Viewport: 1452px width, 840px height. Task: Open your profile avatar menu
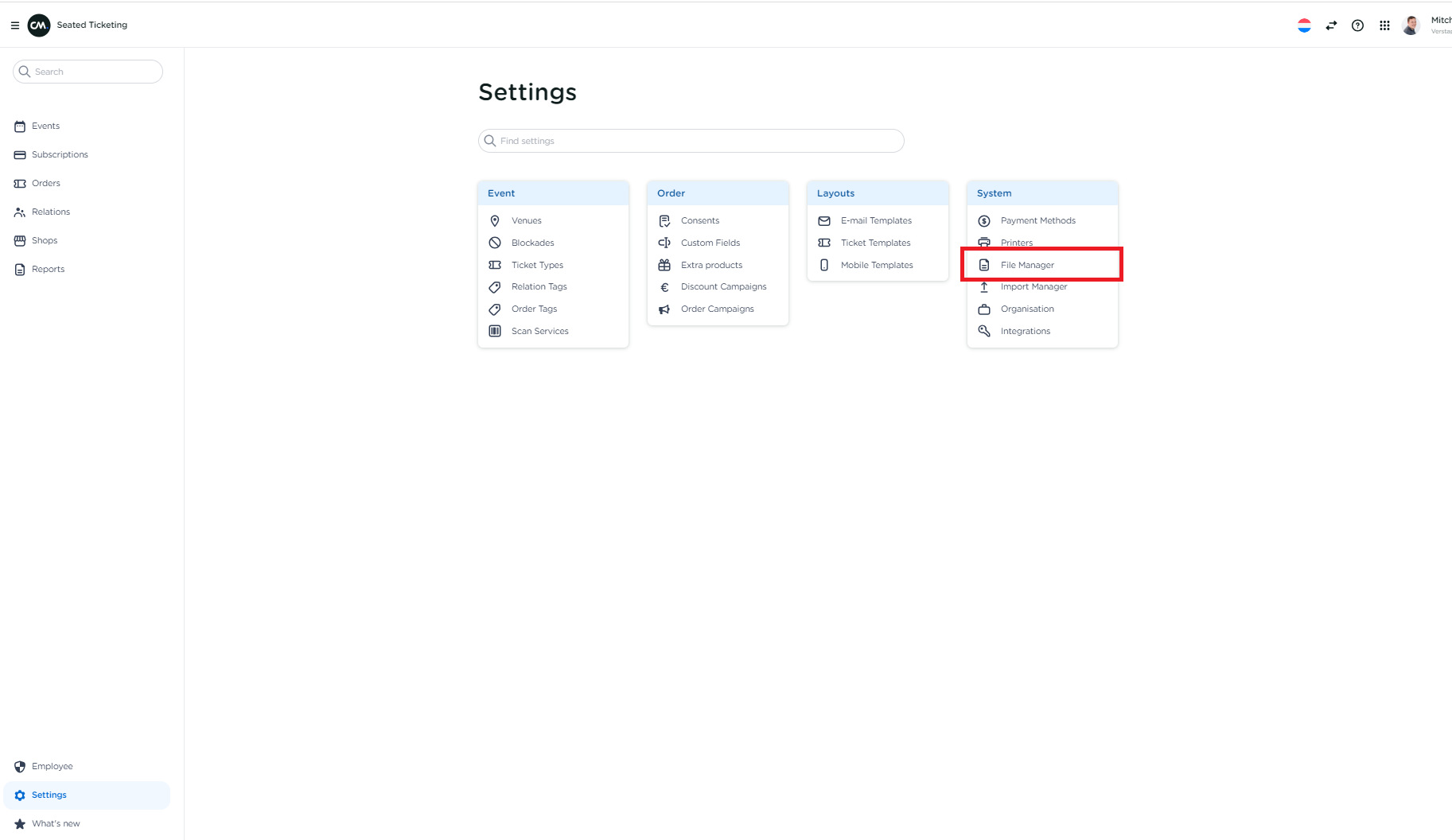pyautogui.click(x=1410, y=25)
